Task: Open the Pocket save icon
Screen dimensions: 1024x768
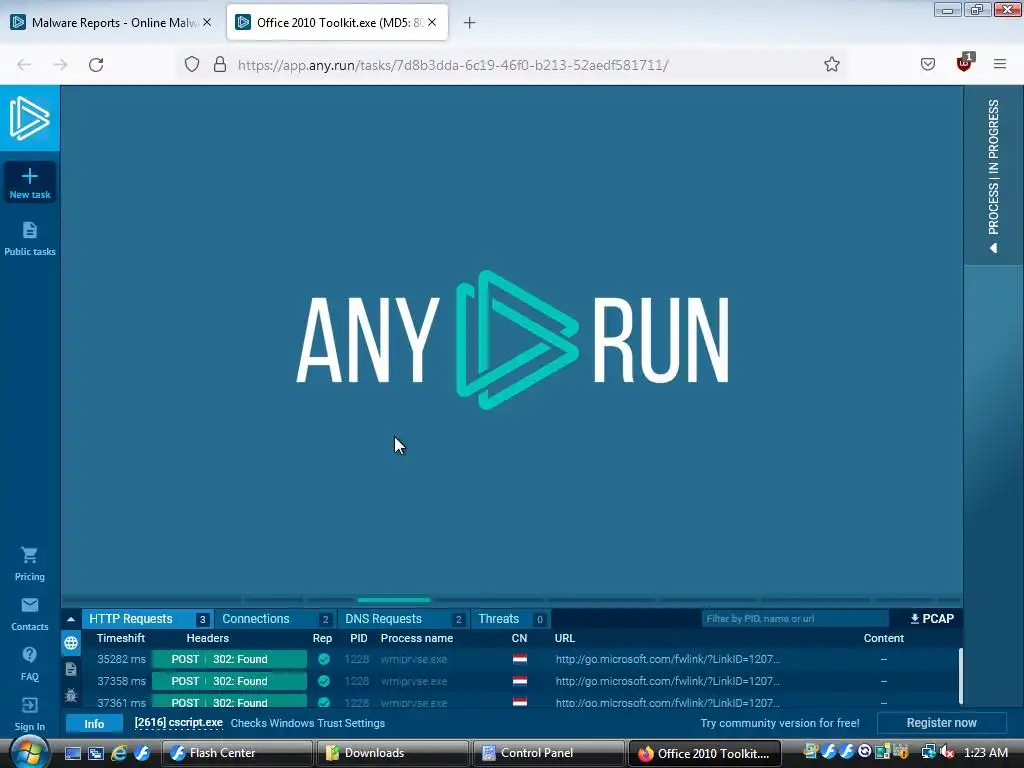Action: tap(927, 64)
